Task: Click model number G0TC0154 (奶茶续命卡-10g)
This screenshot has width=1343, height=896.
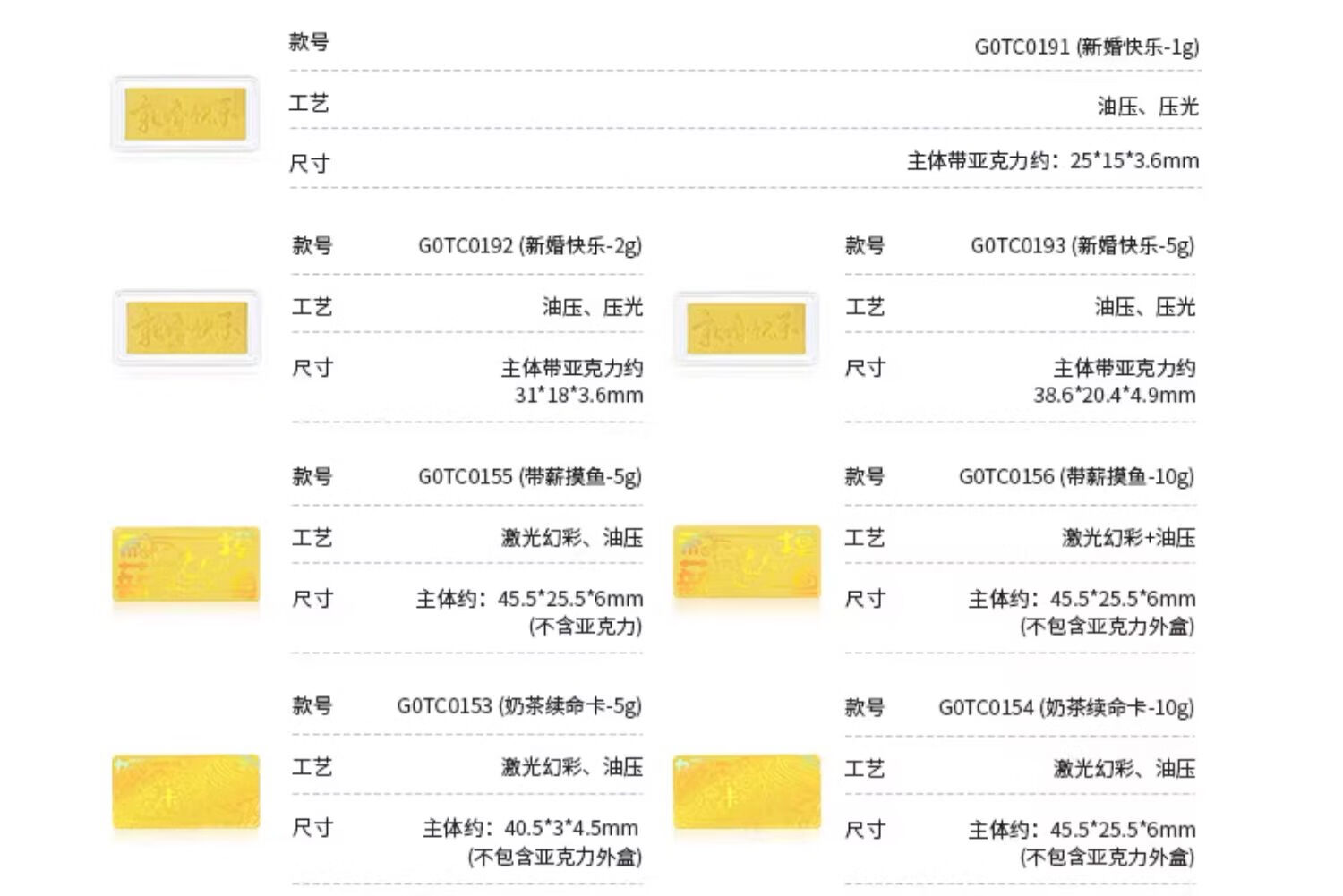Action: click(1066, 708)
